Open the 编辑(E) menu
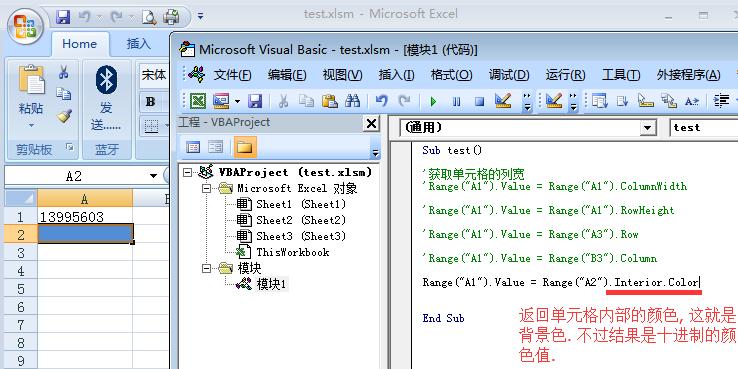 tap(287, 75)
